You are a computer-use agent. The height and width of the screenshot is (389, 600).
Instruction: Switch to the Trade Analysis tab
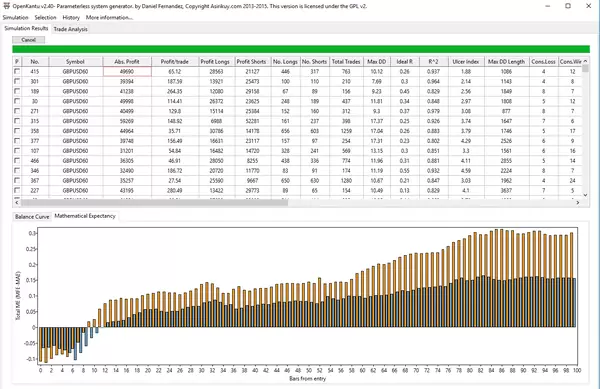click(x=70, y=29)
